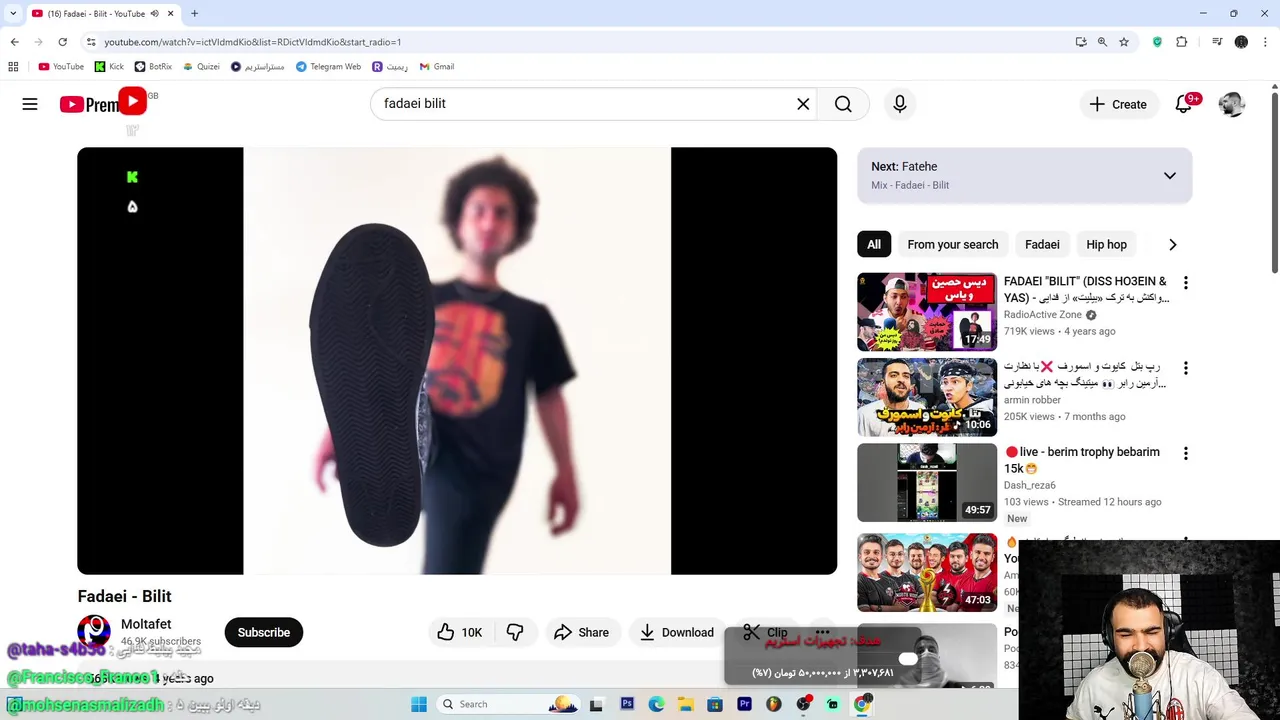Open Kick bookmark
The height and width of the screenshot is (720, 1280).
coord(109,67)
